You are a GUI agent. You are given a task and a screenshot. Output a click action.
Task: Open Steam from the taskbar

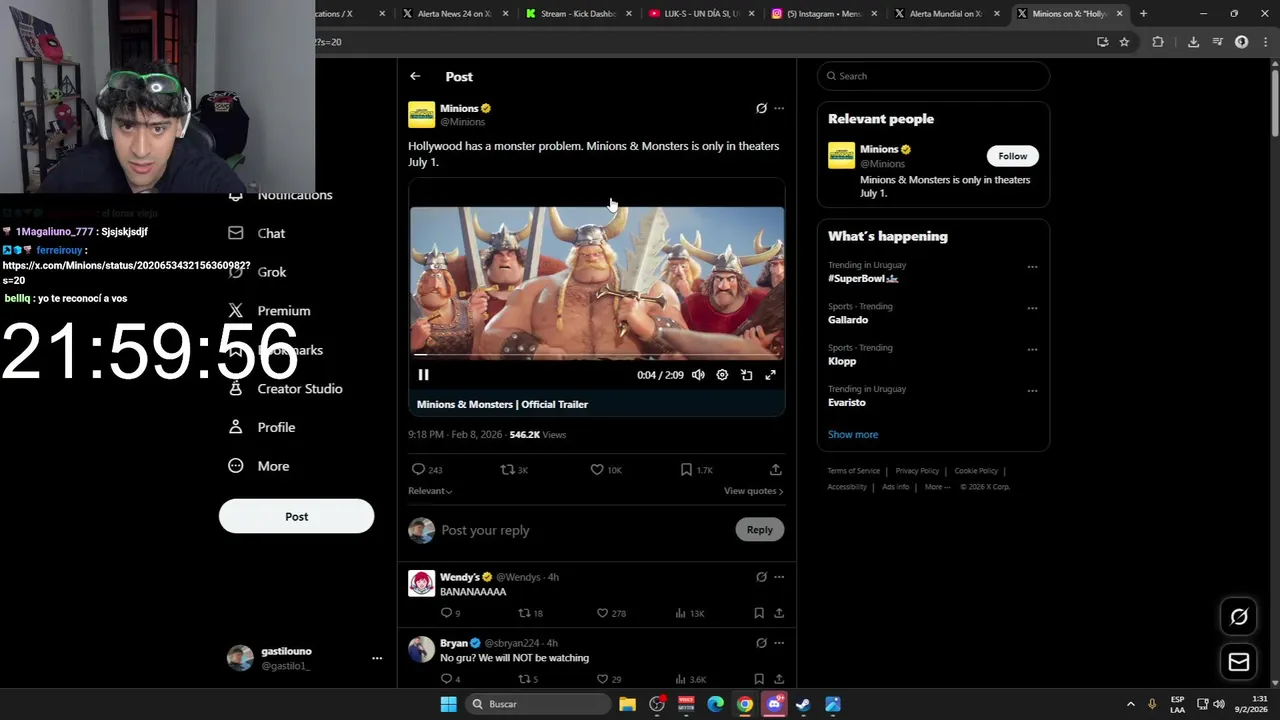click(x=802, y=704)
